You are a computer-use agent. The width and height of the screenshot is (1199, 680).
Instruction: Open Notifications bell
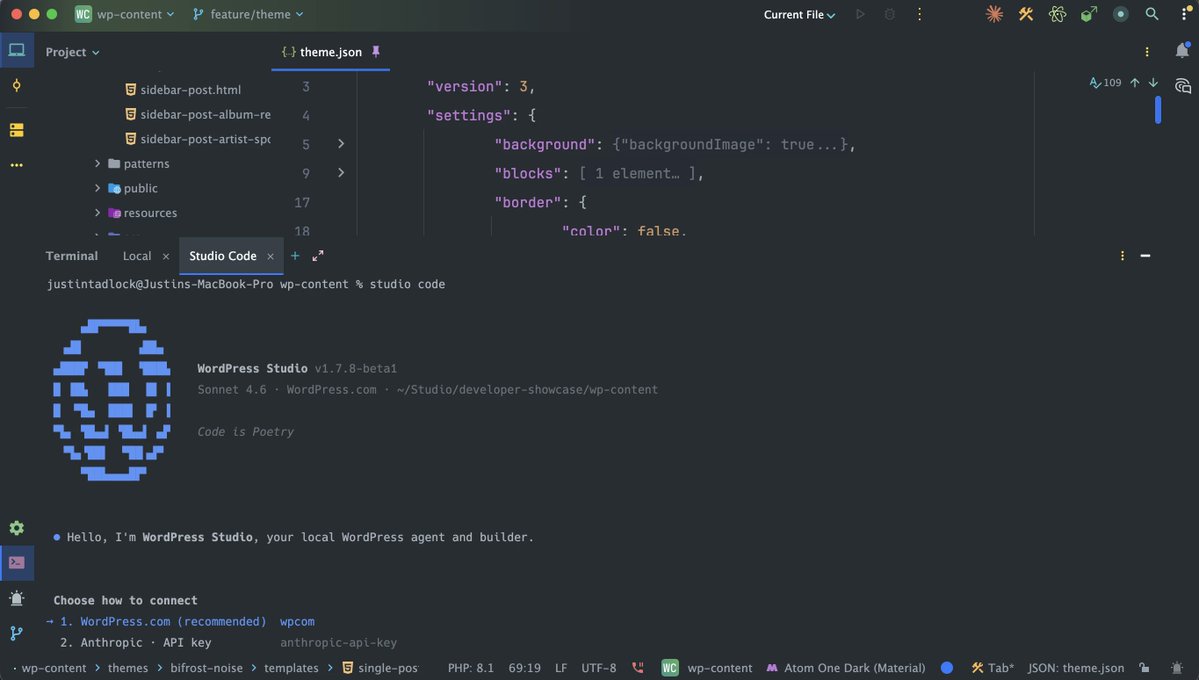click(x=1182, y=50)
